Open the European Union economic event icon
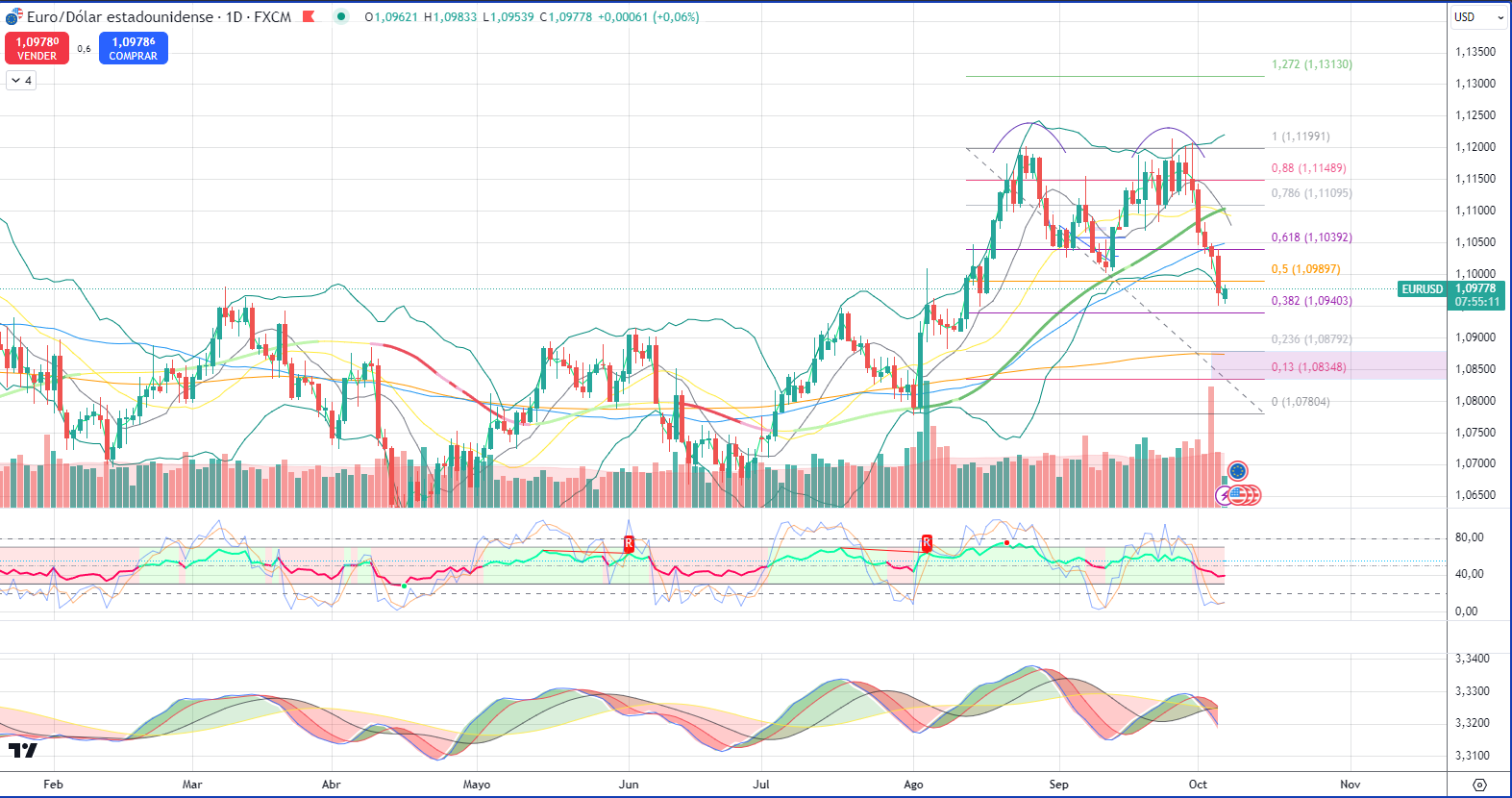This screenshot has width=1512, height=798. pyautogui.click(x=1238, y=471)
